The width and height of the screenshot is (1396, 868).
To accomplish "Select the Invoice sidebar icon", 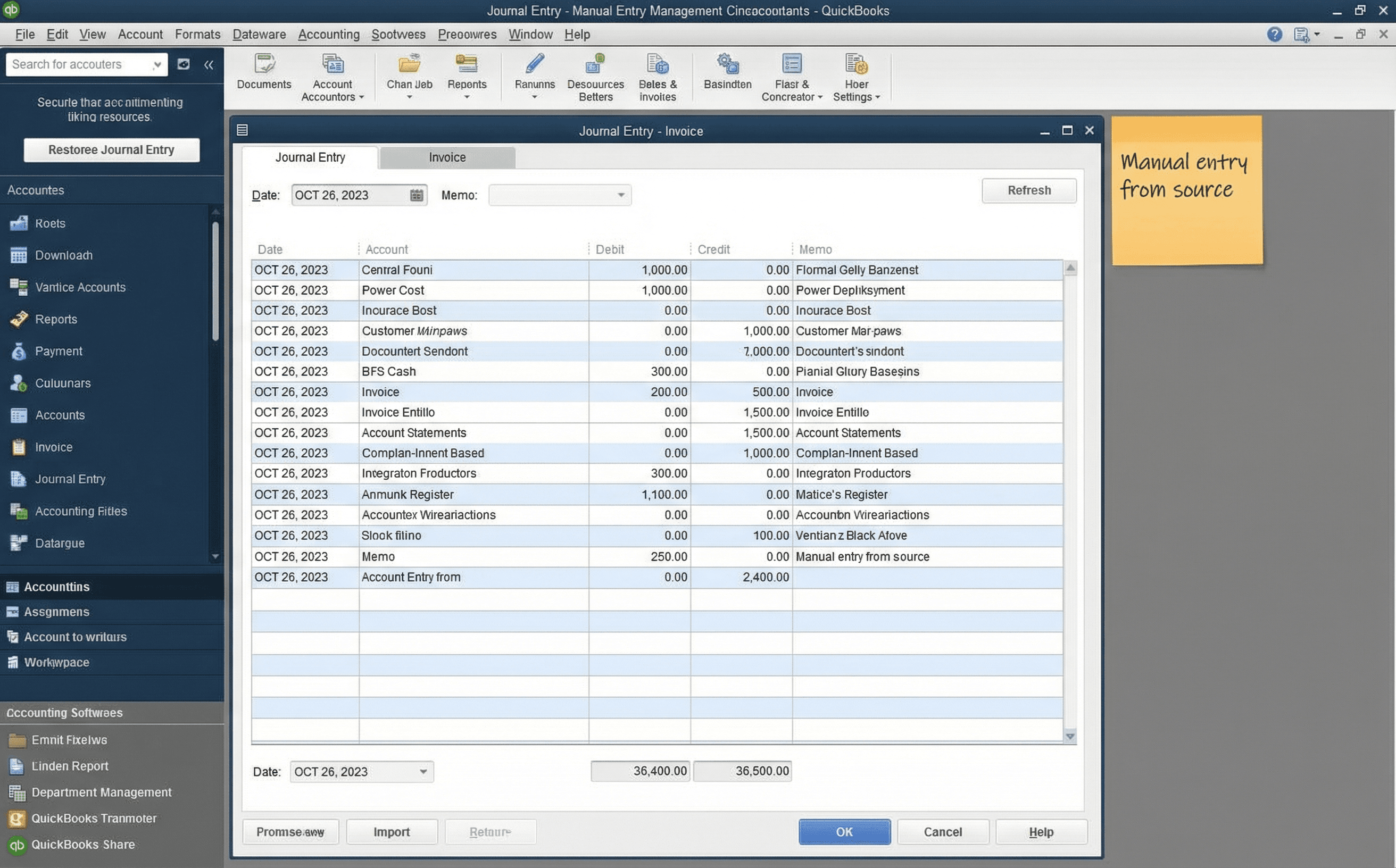I will (53, 447).
